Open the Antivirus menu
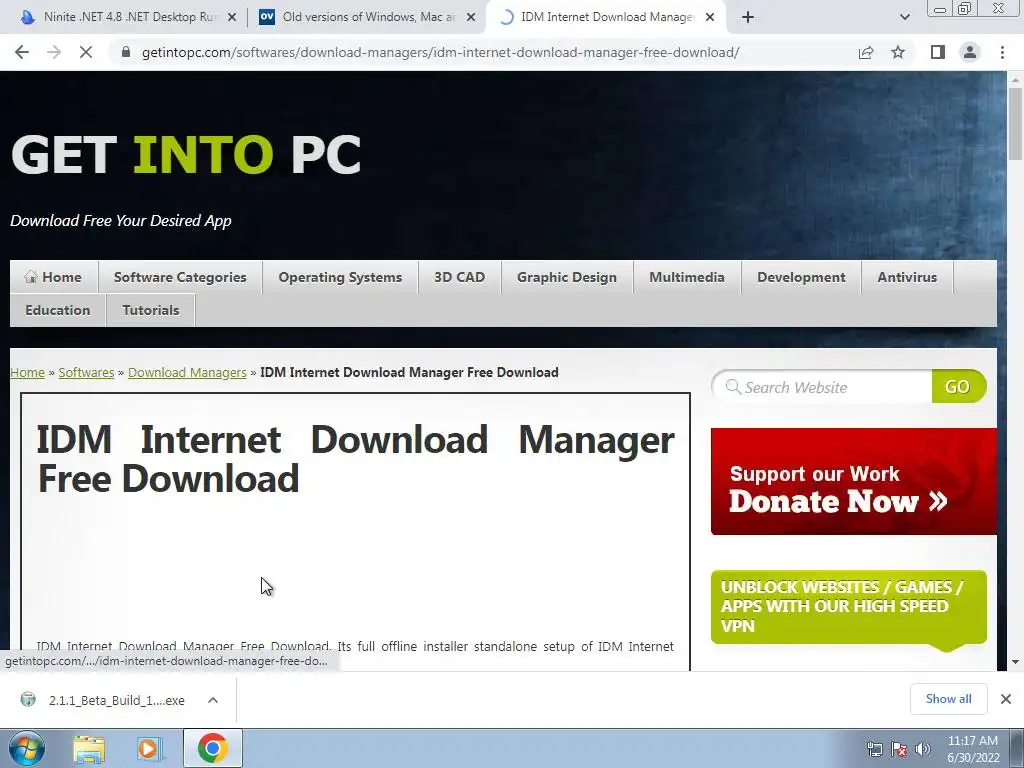 (x=907, y=277)
